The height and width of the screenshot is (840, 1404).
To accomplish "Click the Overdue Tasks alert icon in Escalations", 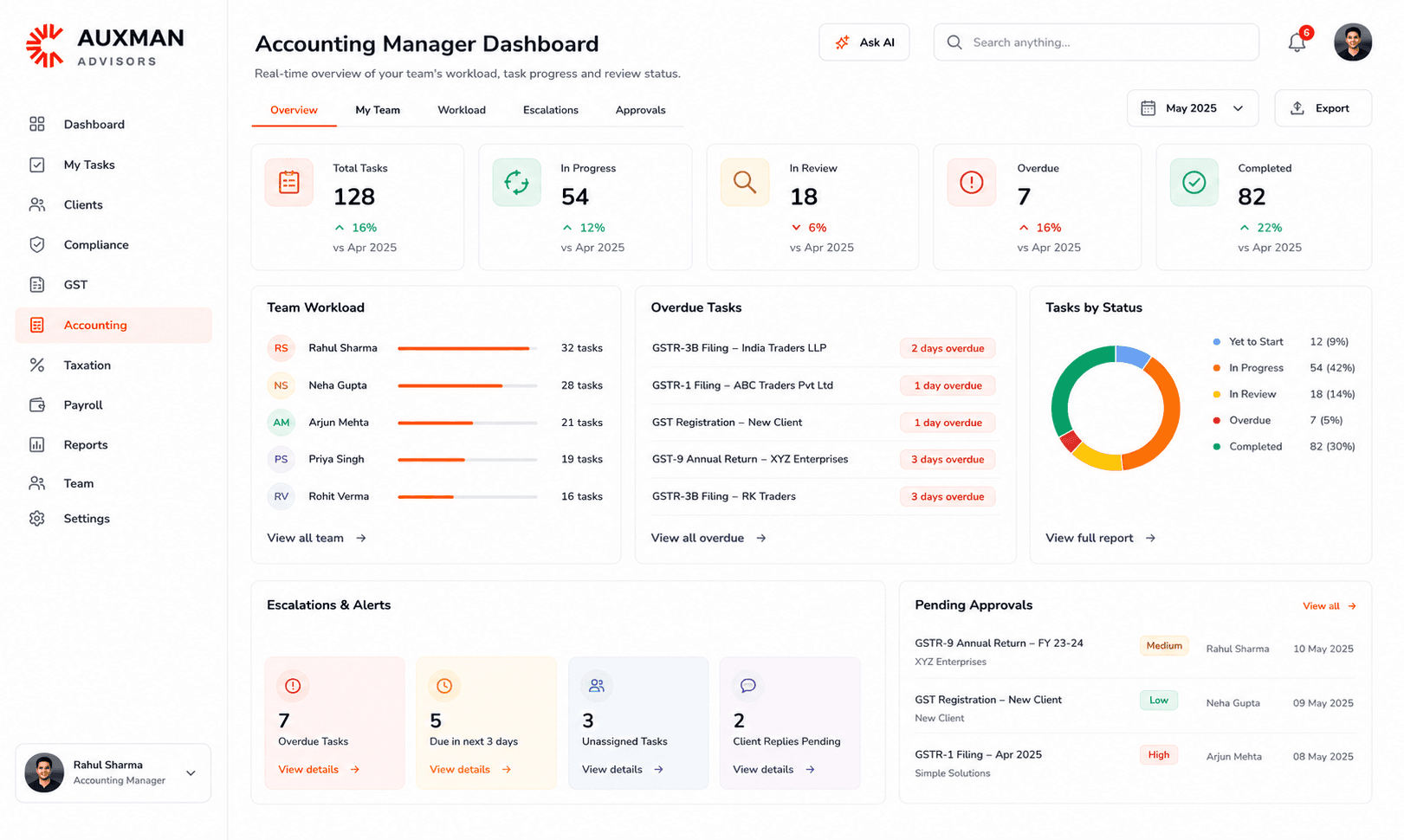I will click(293, 686).
